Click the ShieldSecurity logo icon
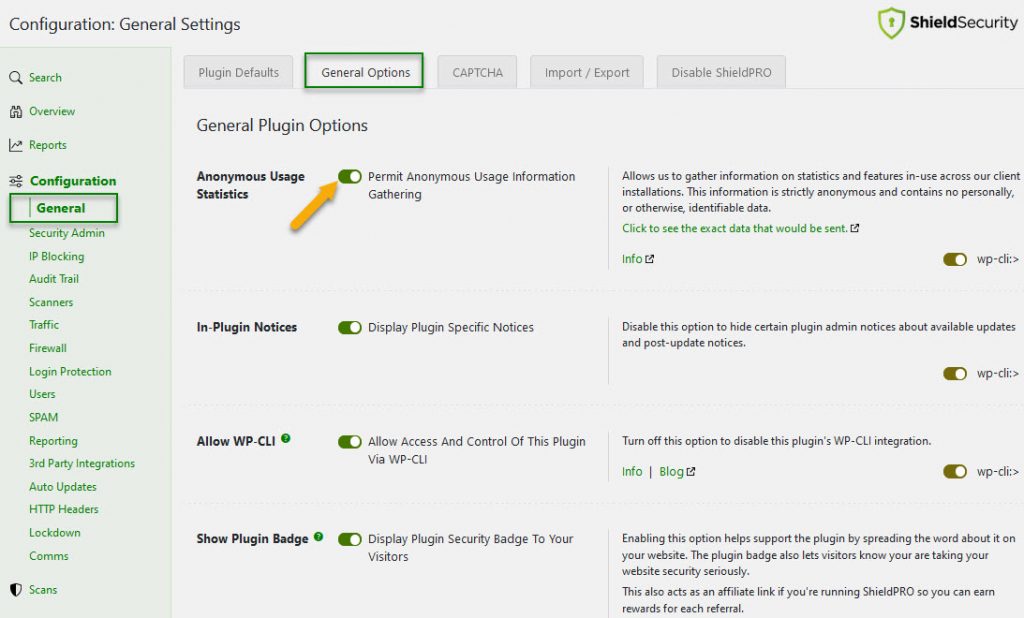This screenshot has height=618, width=1024. tap(891, 23)
